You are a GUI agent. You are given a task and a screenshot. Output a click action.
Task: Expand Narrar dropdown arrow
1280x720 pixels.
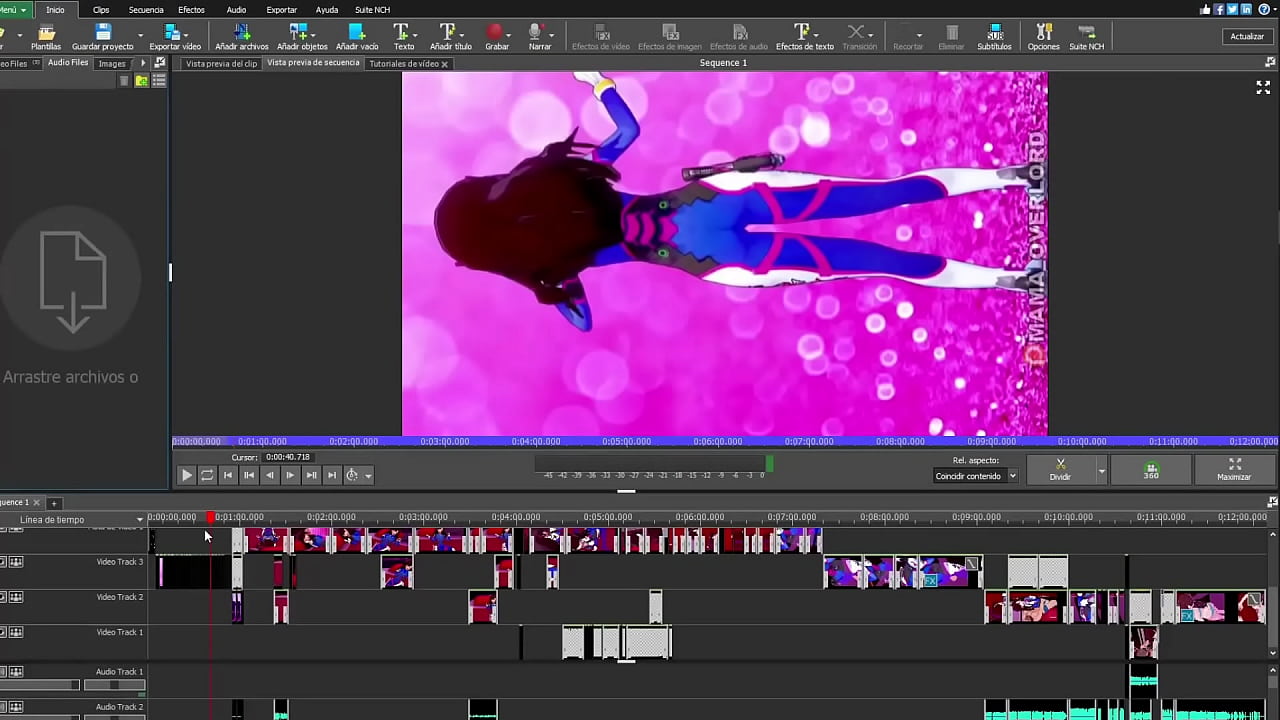click(549, 34)
